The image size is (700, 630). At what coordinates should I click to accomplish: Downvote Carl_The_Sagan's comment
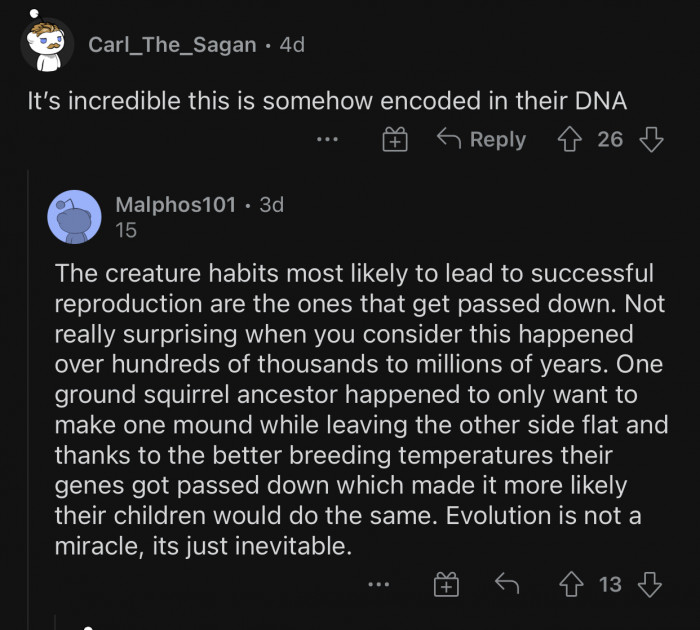pyautogui.click(x=651, y=139)
